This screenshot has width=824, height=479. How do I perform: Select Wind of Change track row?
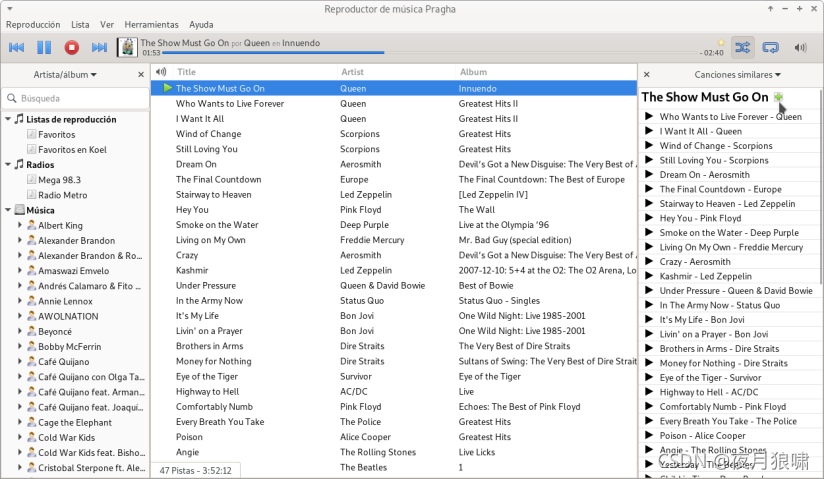click(x=394, y=134)
